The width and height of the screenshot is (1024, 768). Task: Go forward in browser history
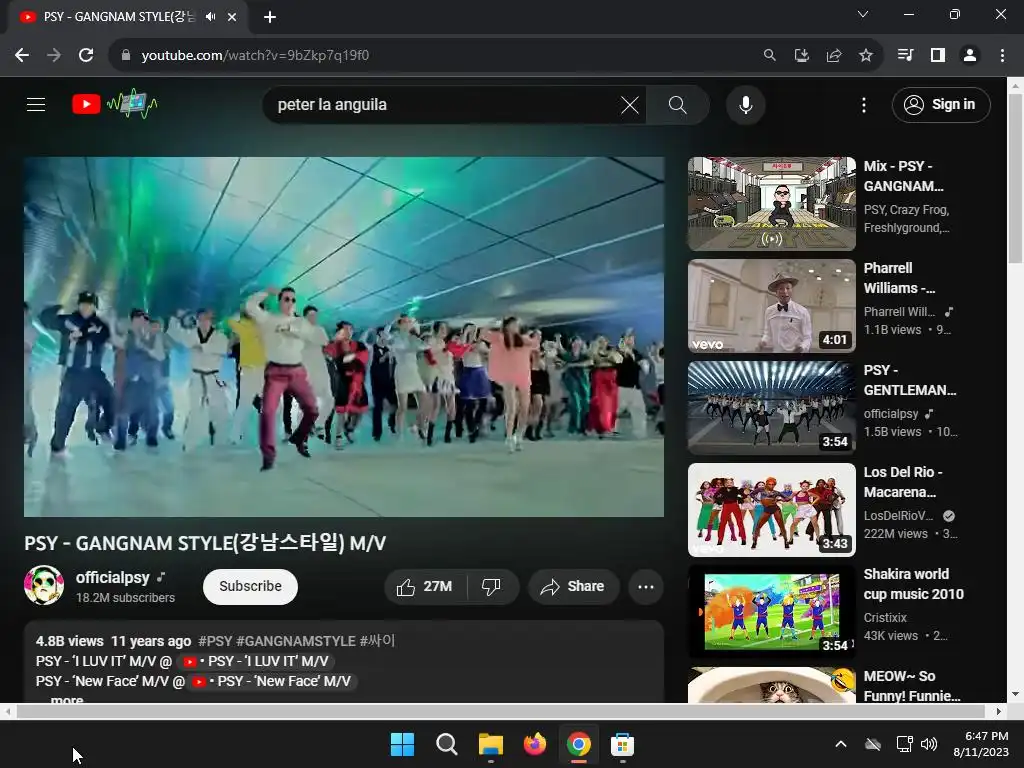click(54, 56)
